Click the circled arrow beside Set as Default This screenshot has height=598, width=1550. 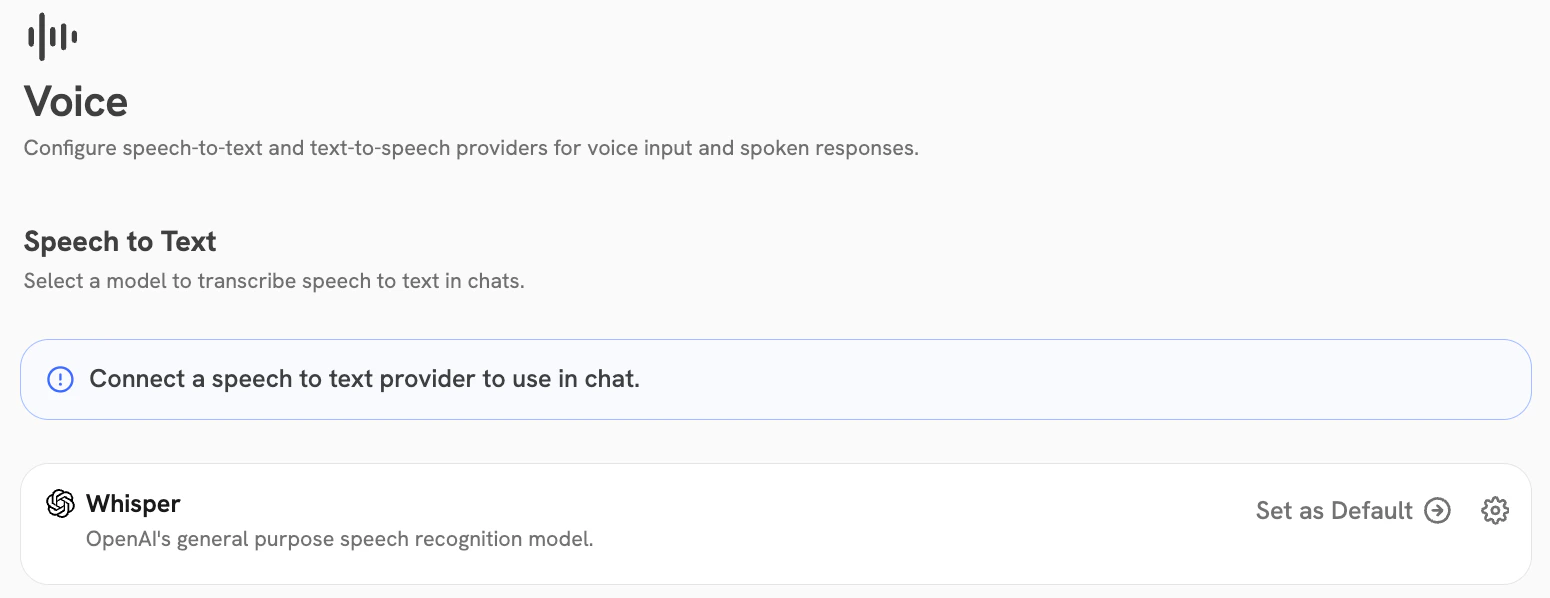coord(1438,510)
